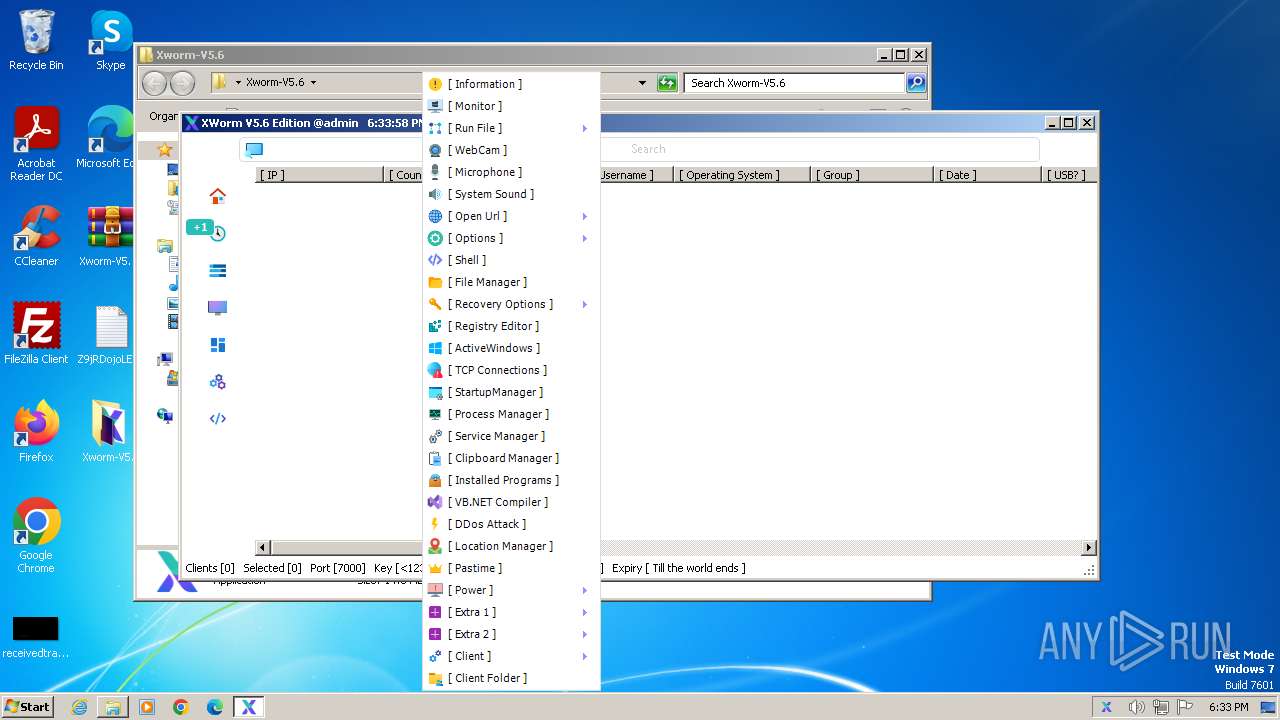The image size is (1280, 720).
Task: Open the Acrobat Reader DC desktop shortcut
Action: click(36, 144)
